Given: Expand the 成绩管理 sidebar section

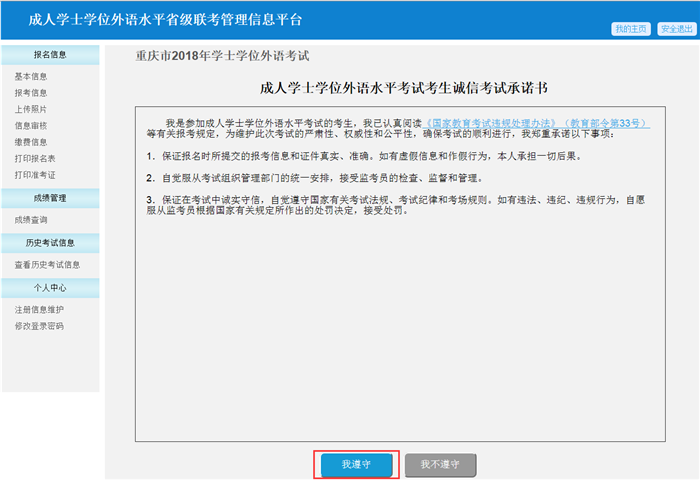Looking at the screenshot, I should click(x=50, y=198).
